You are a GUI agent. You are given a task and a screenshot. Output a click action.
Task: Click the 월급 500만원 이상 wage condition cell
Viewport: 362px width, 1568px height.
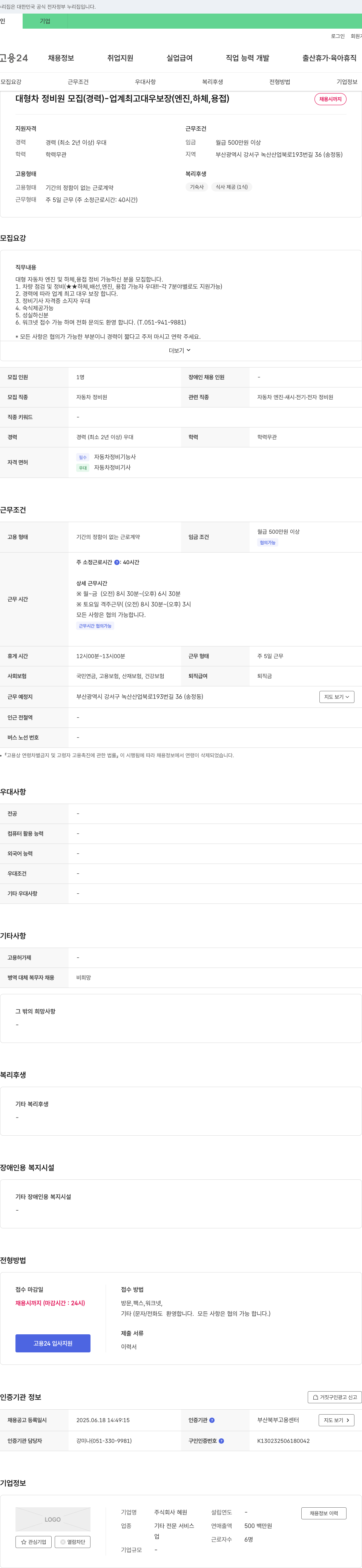pos(279,531)
